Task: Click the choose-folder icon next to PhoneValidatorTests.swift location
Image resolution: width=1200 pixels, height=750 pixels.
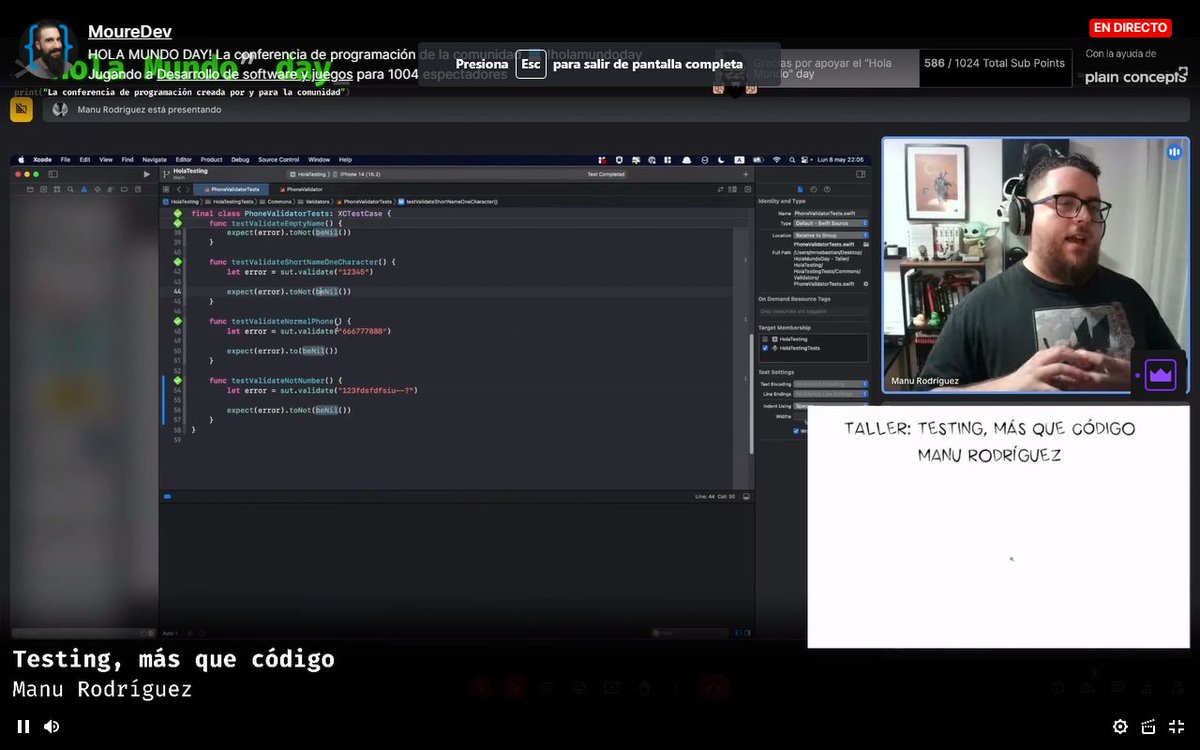Action: pyautogui.click(x=866, y=244)
